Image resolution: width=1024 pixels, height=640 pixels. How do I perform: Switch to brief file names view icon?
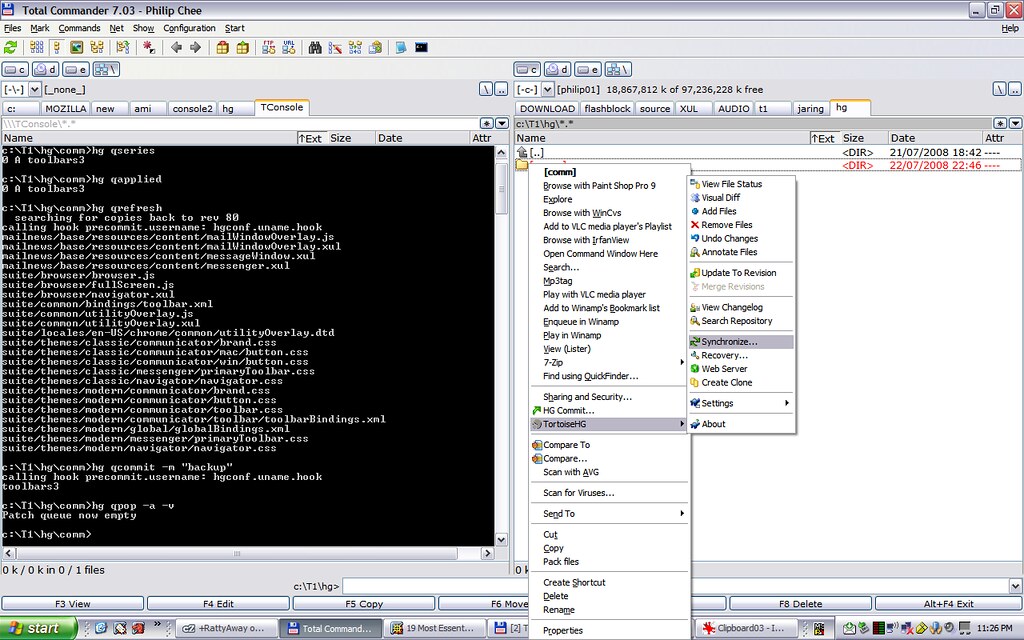pos(37,47)
